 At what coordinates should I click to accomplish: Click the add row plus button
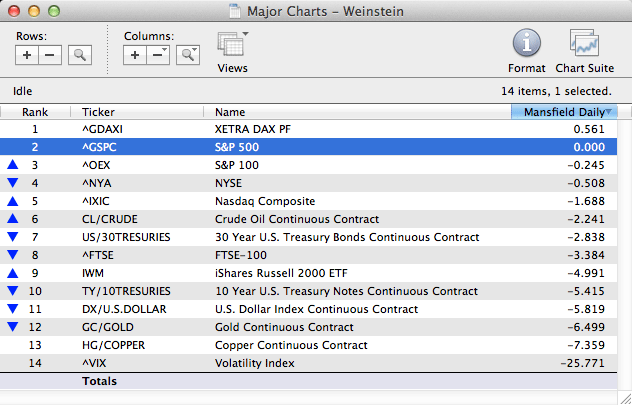[x=28, y=56]
